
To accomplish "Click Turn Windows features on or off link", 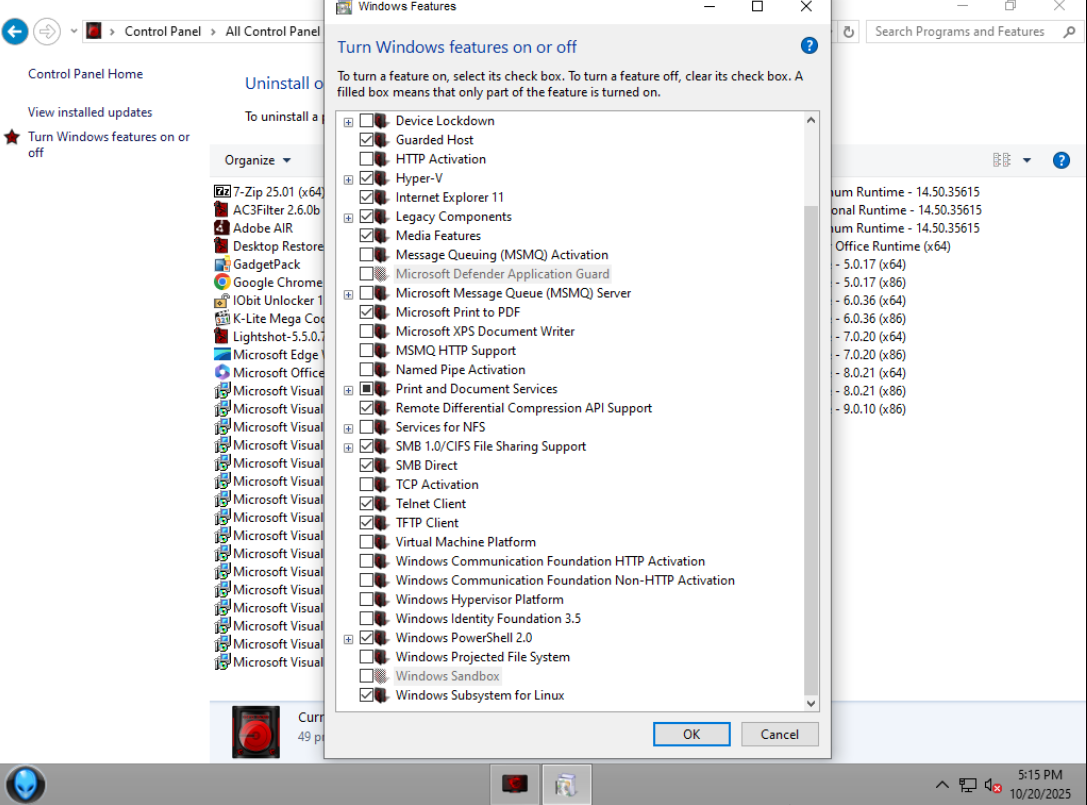I will point(109,144).
